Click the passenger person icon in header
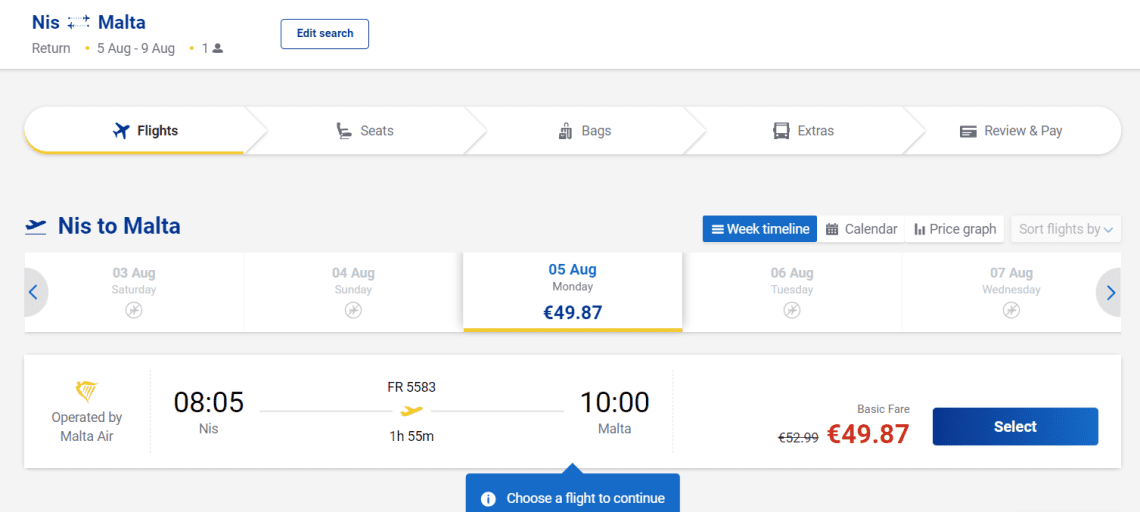This screenshot has width=1140, height=512. tap(217, 49)
